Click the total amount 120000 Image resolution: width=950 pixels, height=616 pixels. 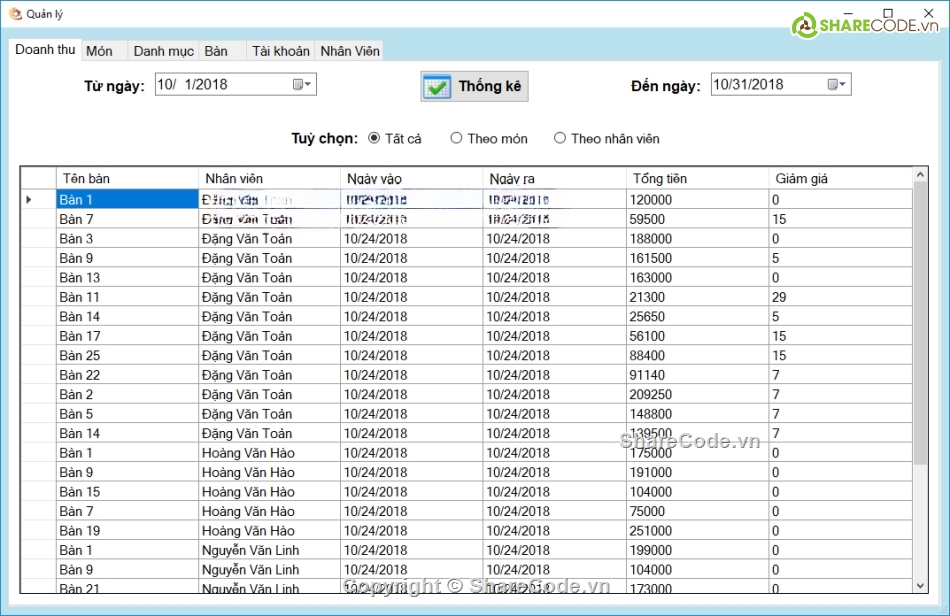[697, 199]
